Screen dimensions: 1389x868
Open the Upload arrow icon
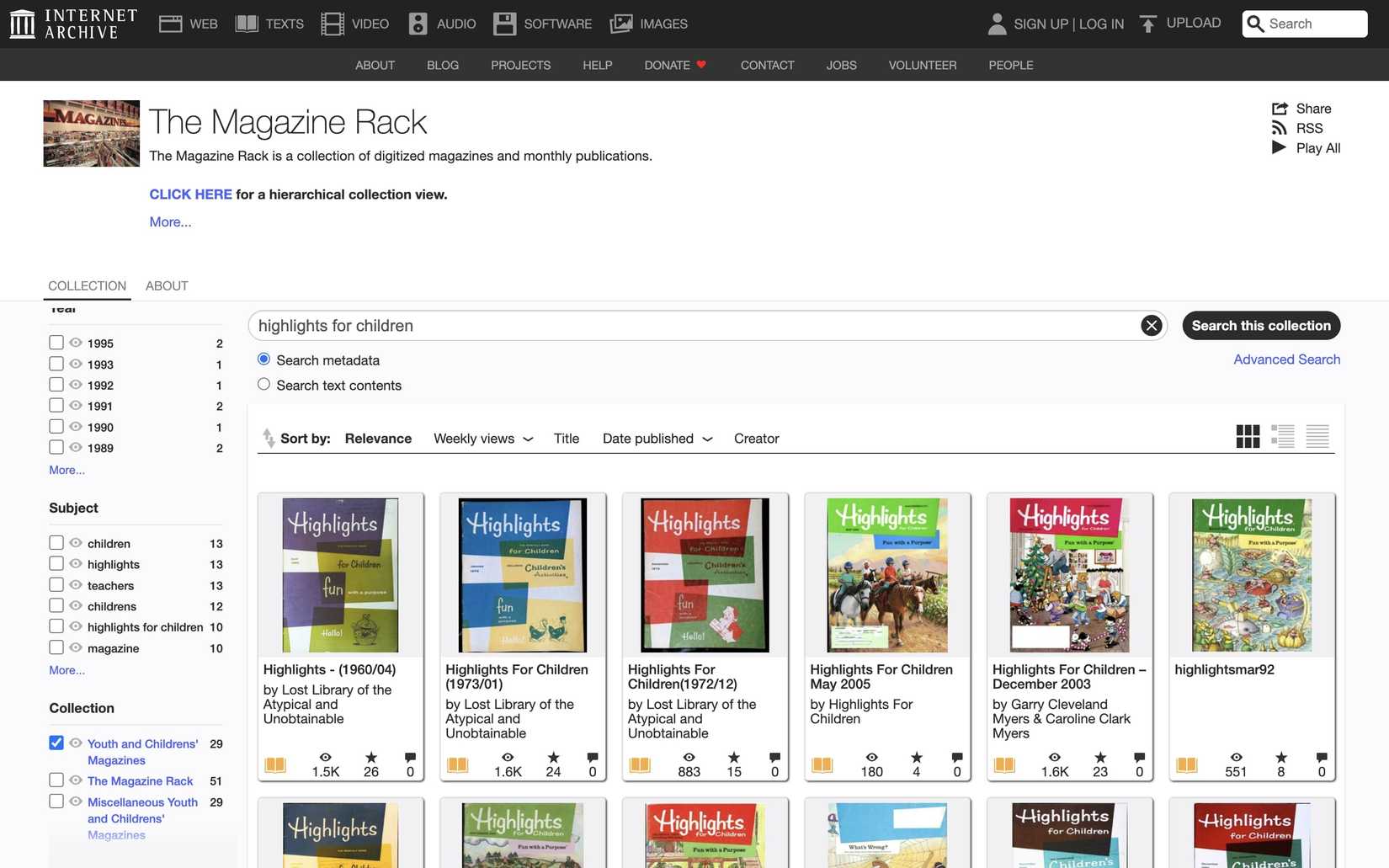click(x=1148, y=24)
